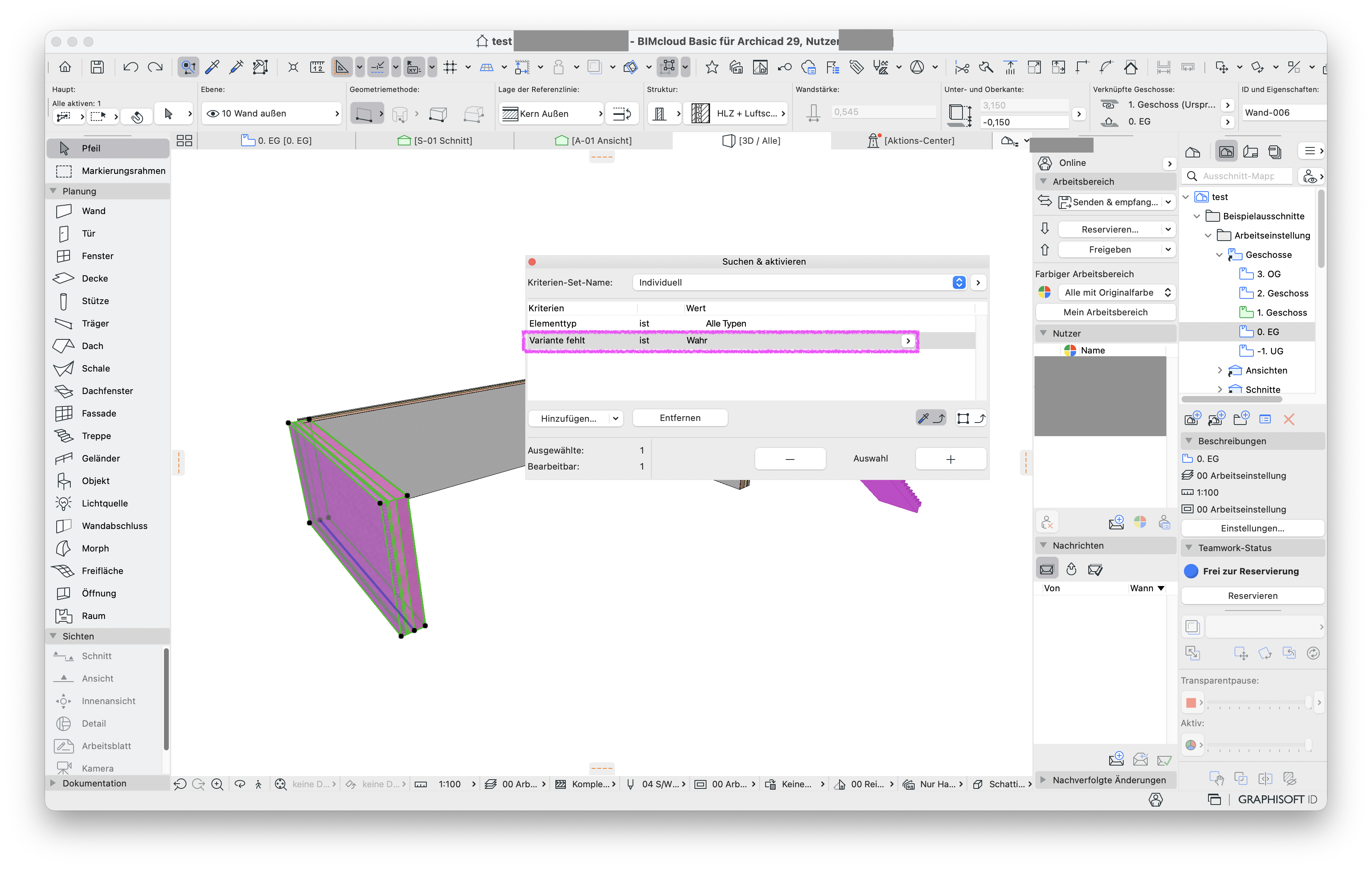Select the Treppe tool
This screenshot has height=870, width=1372.
pos(108,435)
